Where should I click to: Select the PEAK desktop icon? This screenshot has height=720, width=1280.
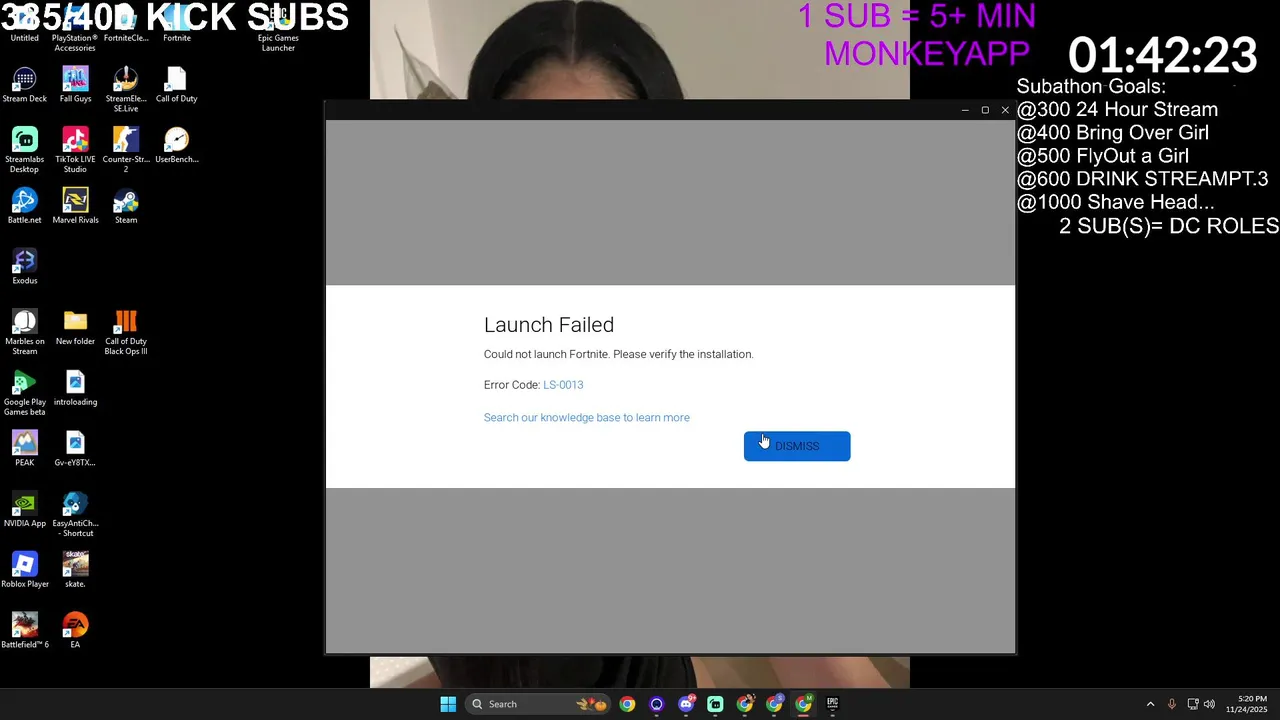[25, 449]
